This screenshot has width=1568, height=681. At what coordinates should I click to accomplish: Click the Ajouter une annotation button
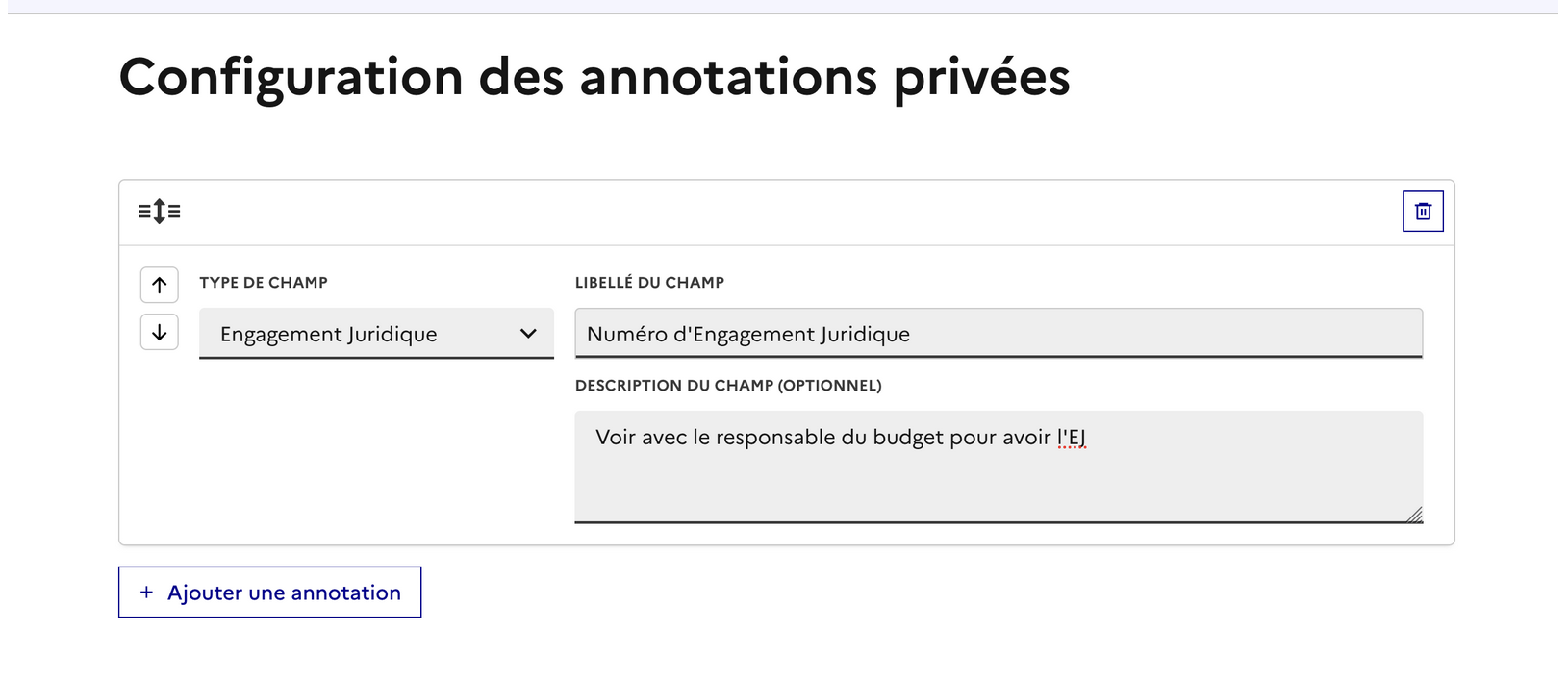click(270, 593)
